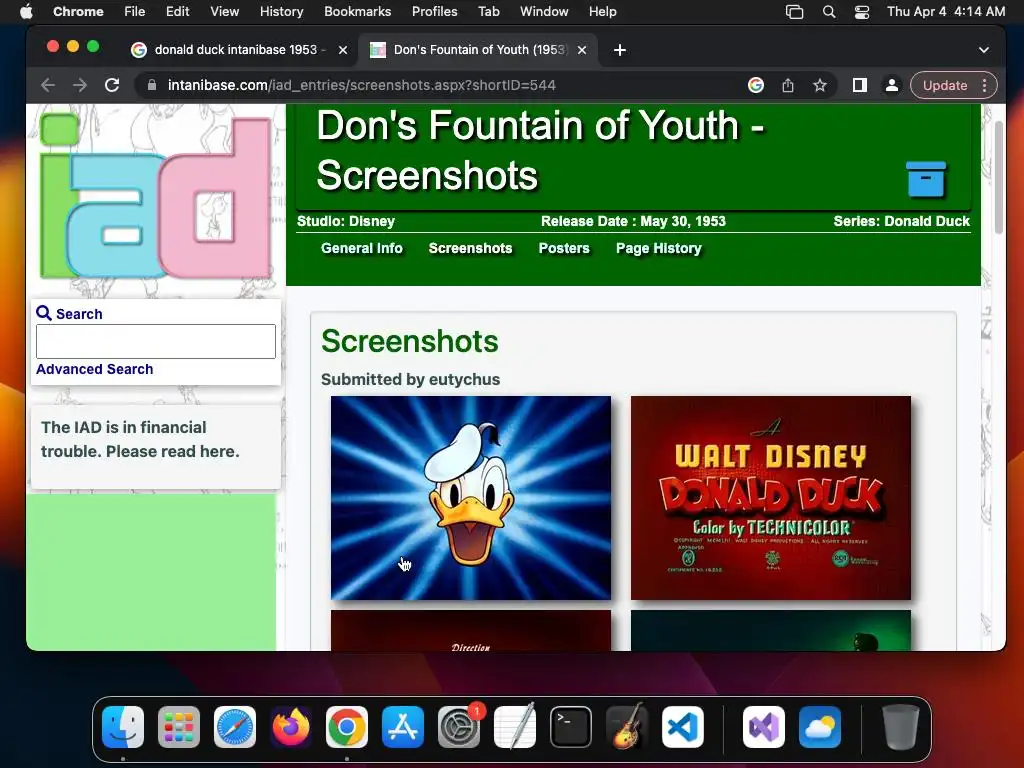This screenshot has width=1024, height=768.
Task: Open the window tiling icon in menu bar
Action: point(794,12)
